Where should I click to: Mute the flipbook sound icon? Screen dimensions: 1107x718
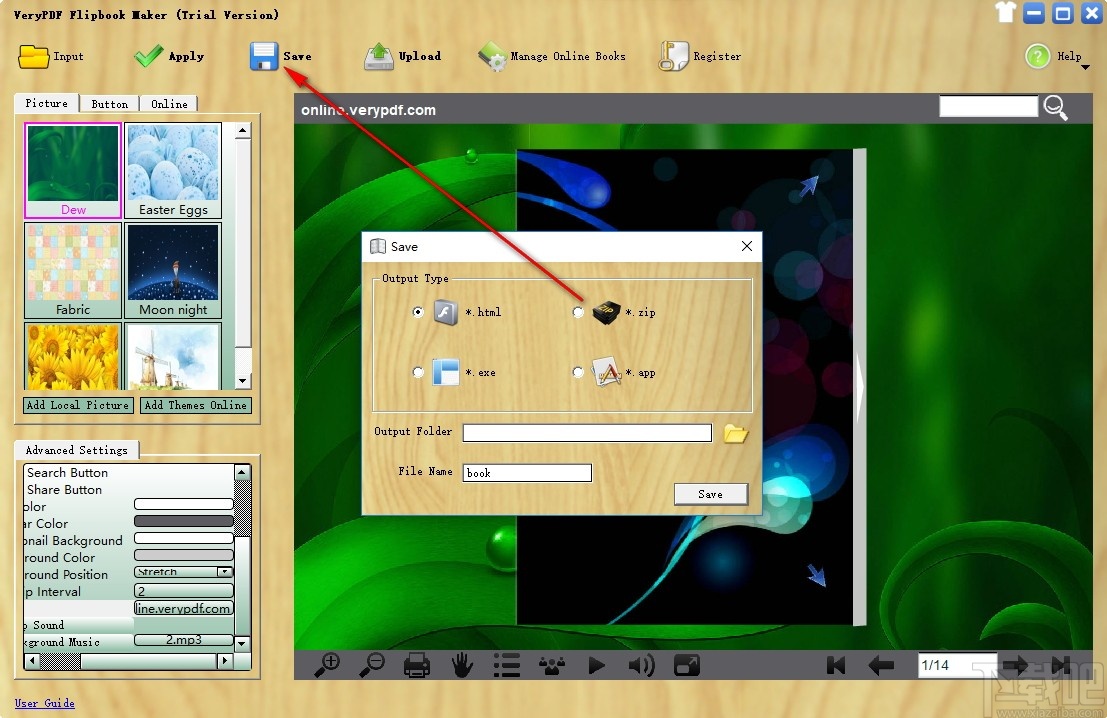click(x=641, y=664)
